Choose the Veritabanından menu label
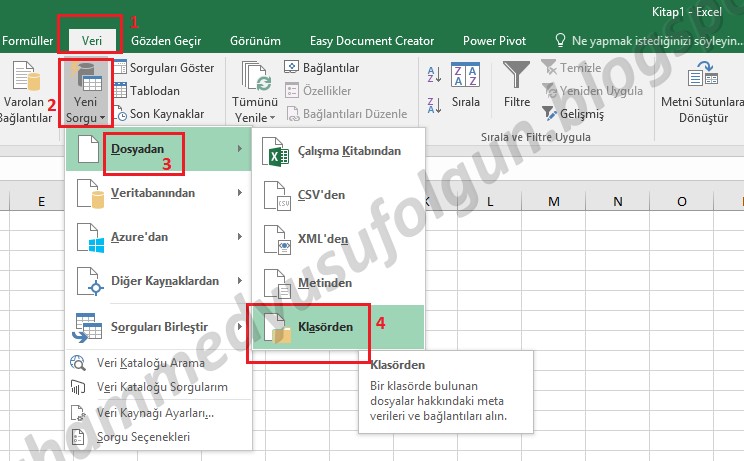 pos(153,193)
